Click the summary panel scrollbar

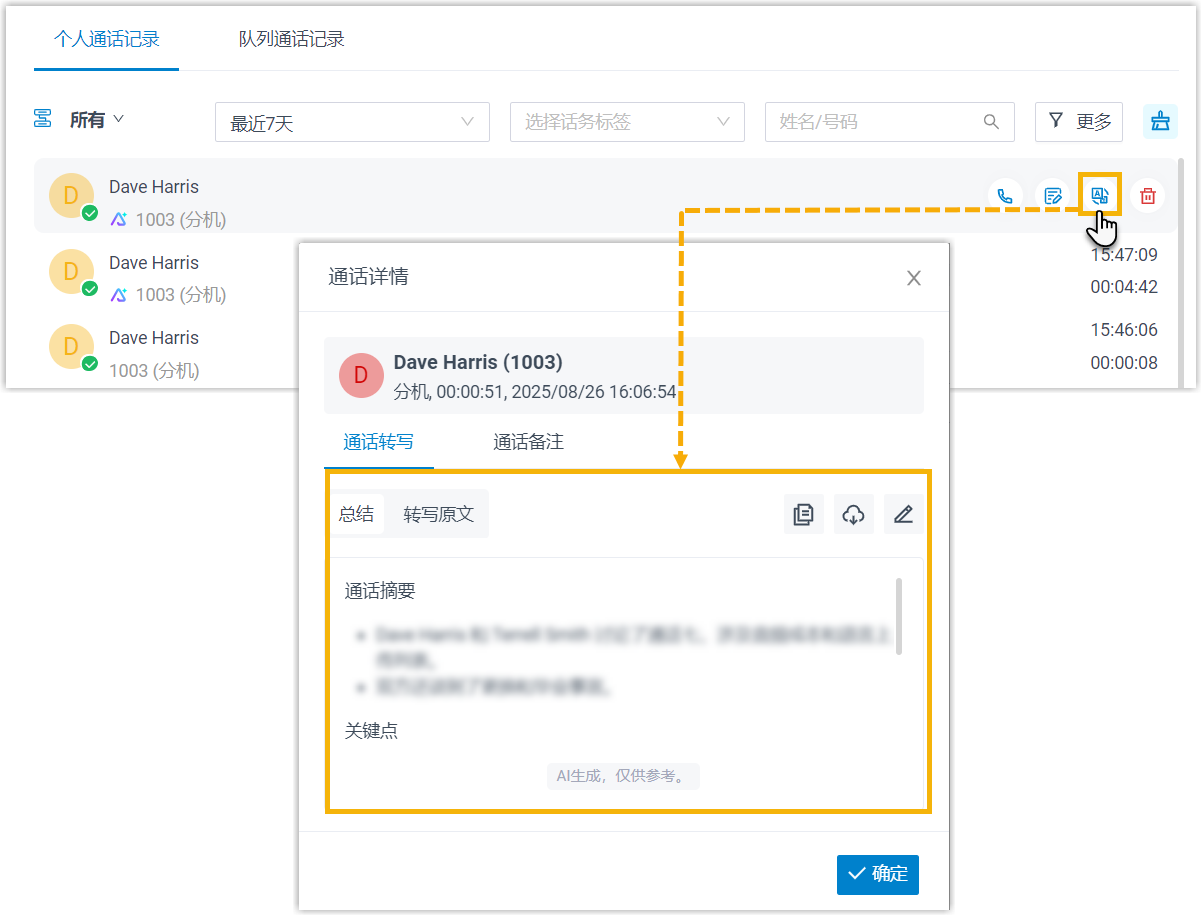(899, 616)
